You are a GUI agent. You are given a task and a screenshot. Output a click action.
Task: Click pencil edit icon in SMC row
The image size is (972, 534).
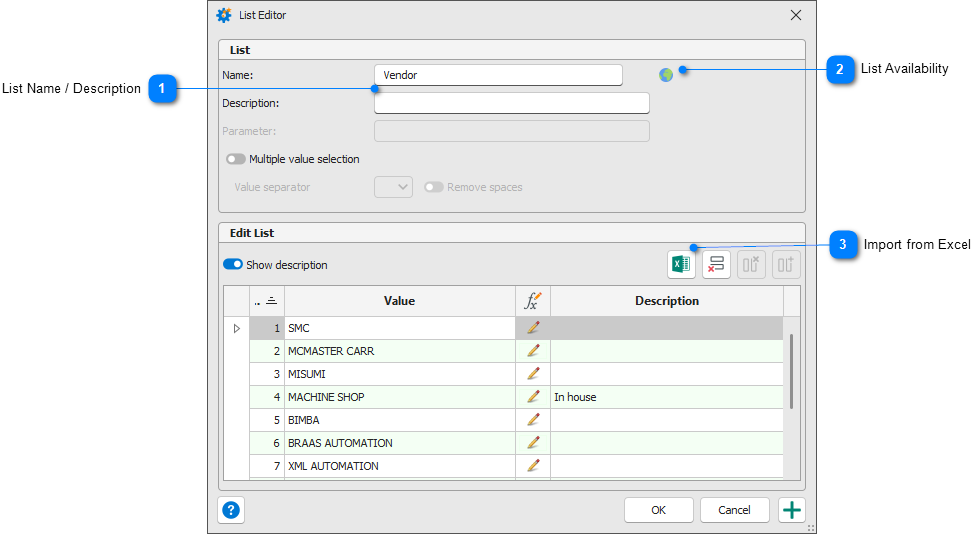[x=533, y=328]
